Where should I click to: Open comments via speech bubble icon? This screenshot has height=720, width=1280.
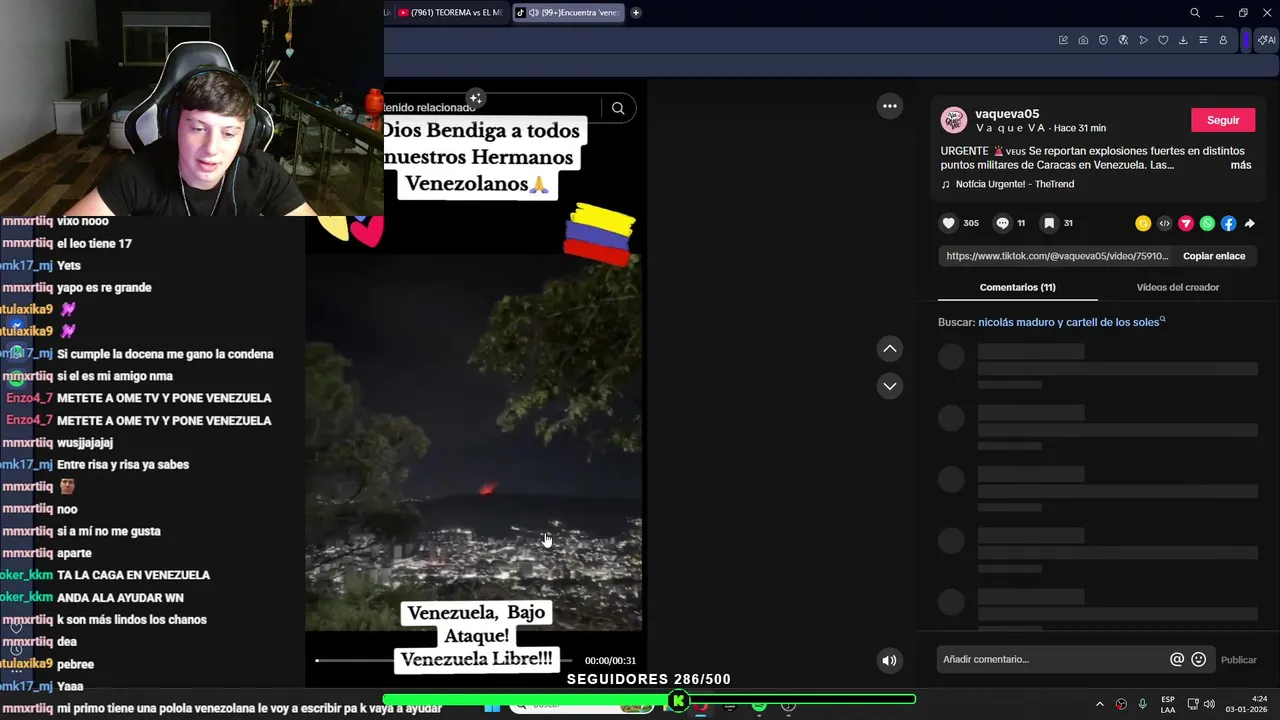coord(1002,223)
